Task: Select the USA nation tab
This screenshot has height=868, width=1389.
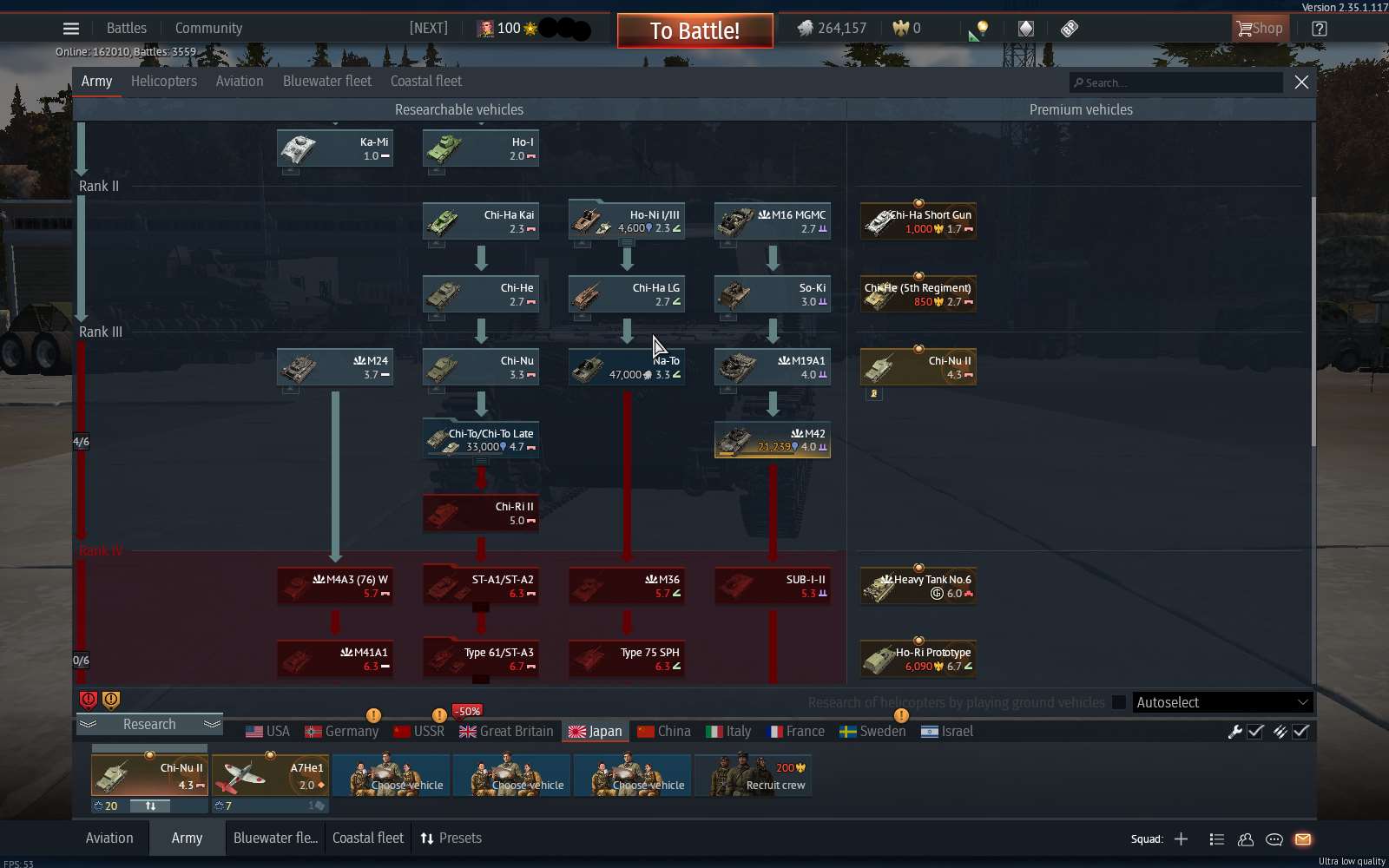Action: coord(267,732)
